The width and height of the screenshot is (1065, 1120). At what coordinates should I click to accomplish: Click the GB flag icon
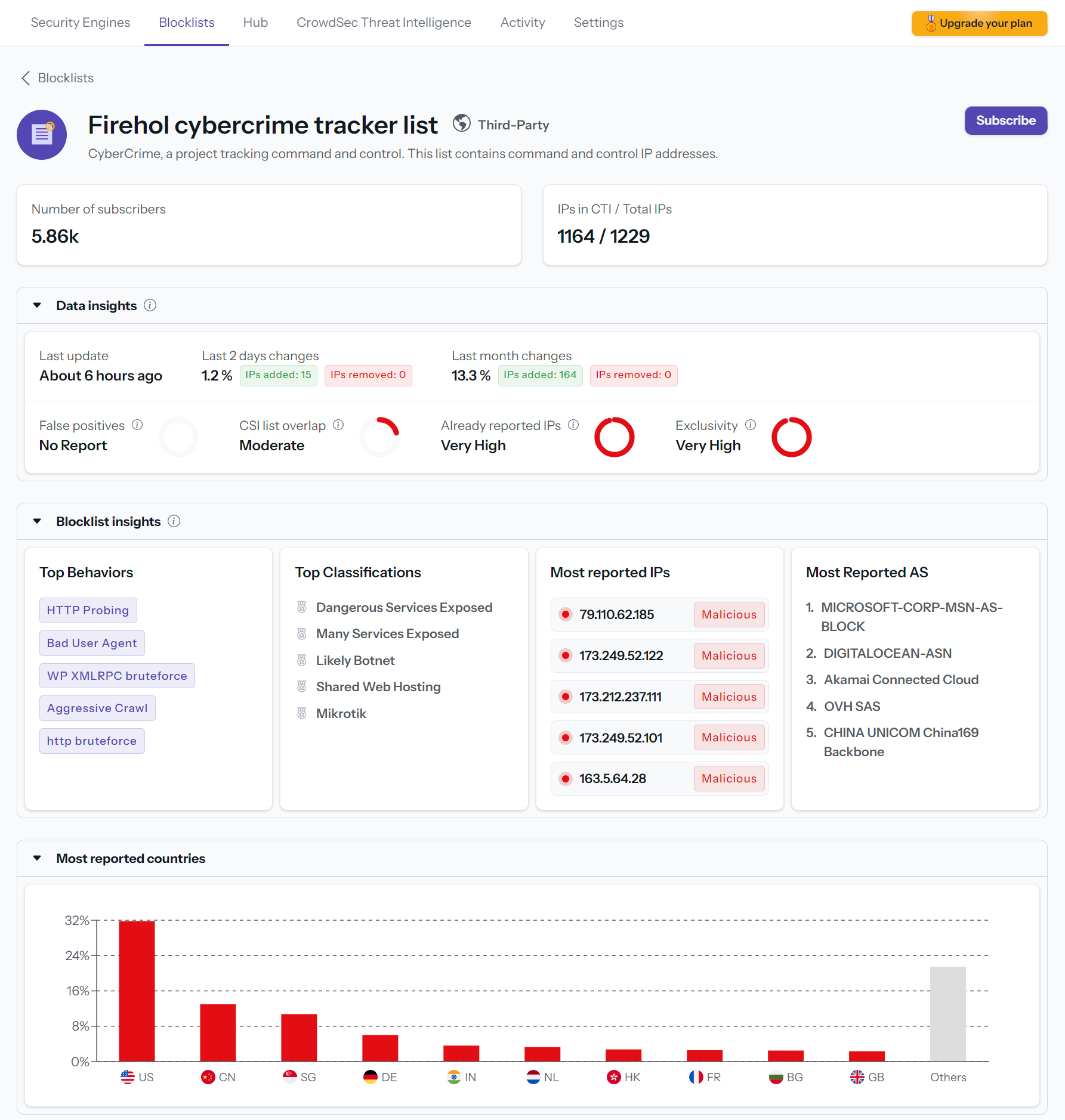[857, 1077]
